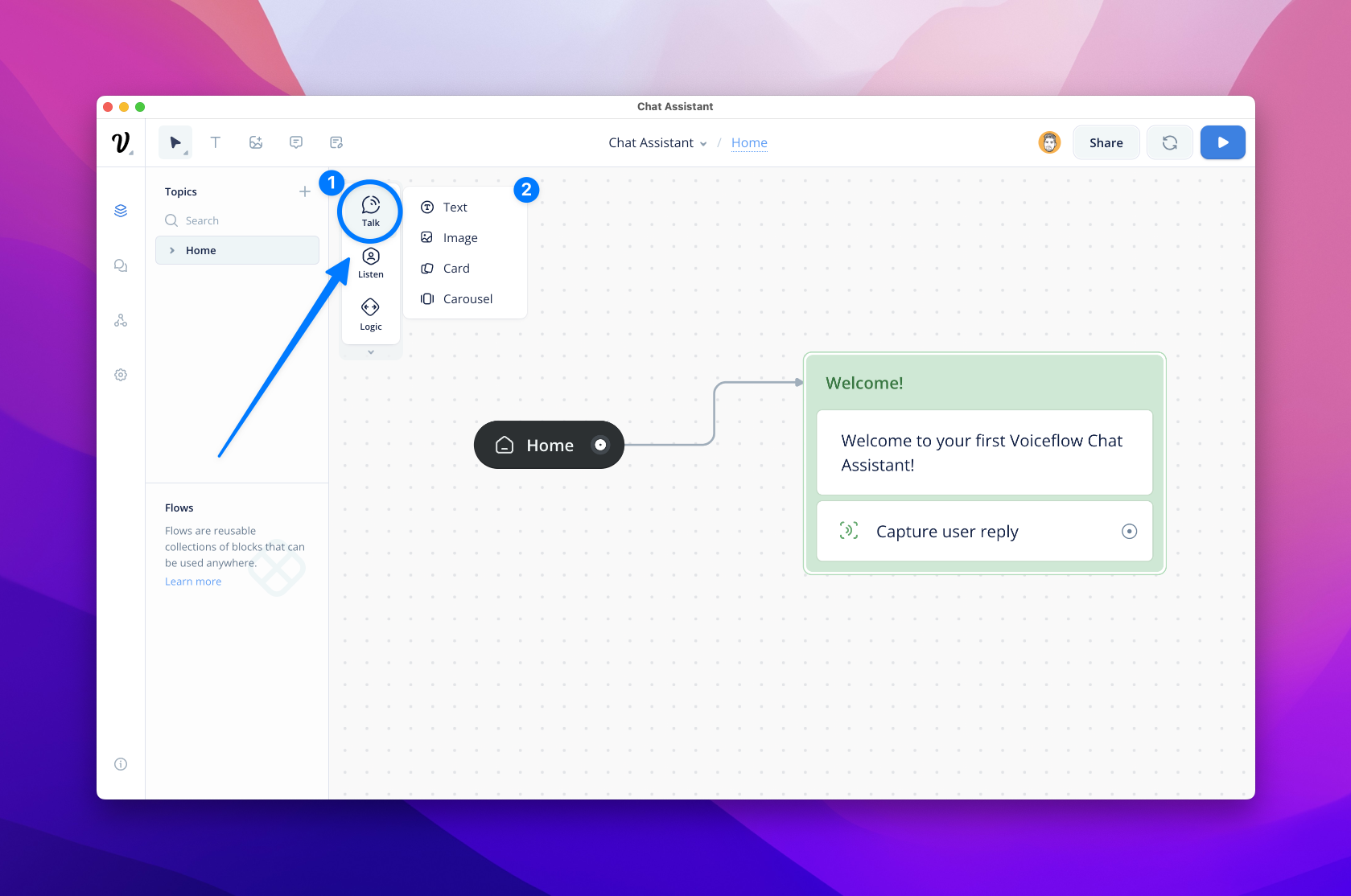Select the Home topic row
1351x896 pixels.
pyautogui.click(x=237, y=250)
